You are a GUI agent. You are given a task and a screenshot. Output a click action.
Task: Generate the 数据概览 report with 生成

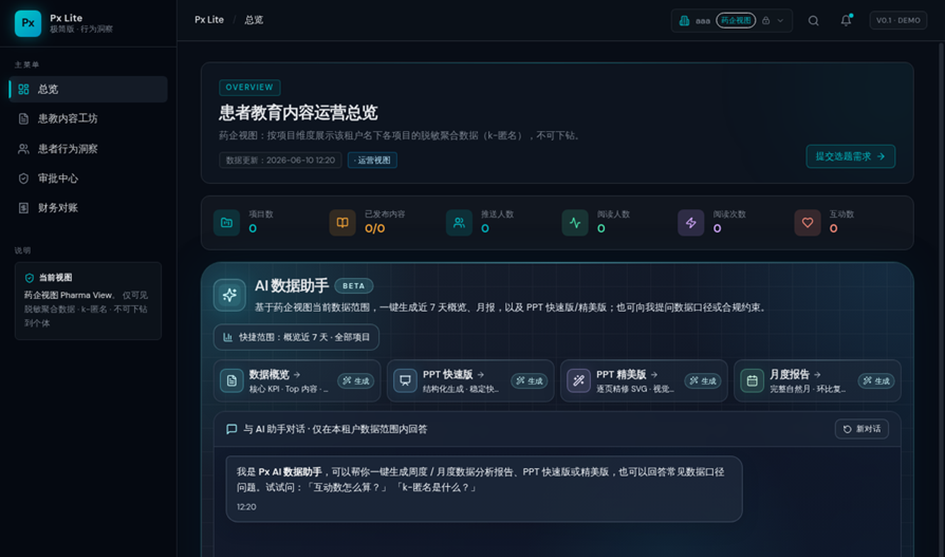click(x=356, y=381)
